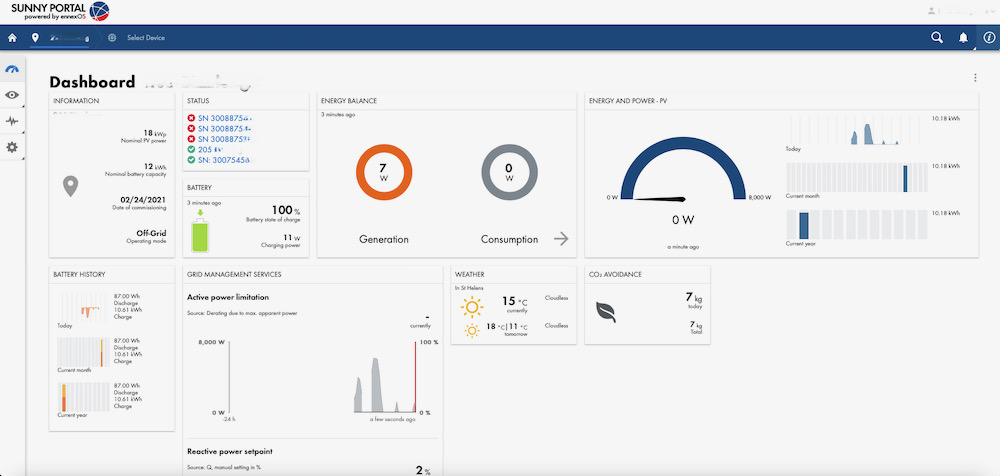The width and height of the screenshot is (1000, 476).
Task: Open the Configuration gear sidebar icon
Action: 12,147
